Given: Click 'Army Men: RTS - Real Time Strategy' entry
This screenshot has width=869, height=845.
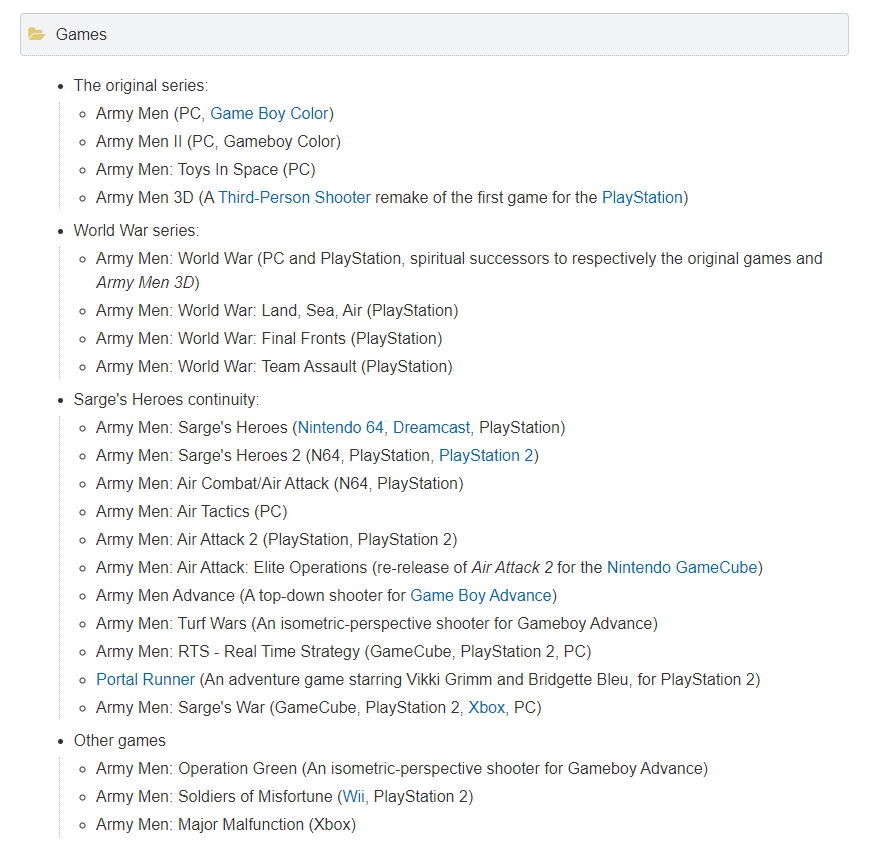Looking at the screenshot, I should 344,652.
